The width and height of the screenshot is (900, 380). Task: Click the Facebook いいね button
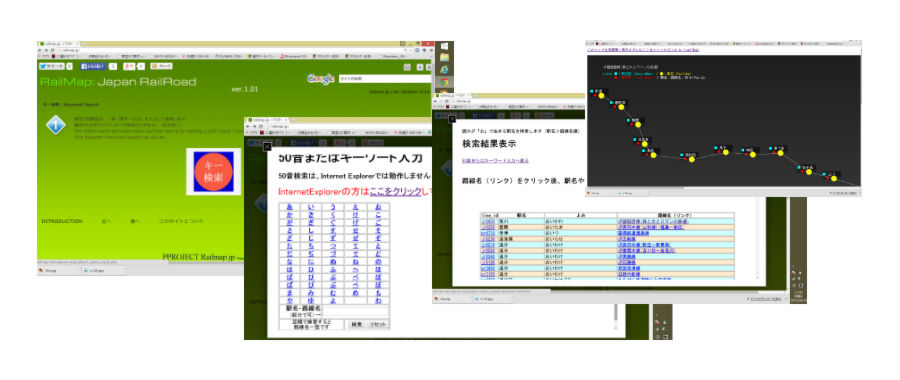(x=94, y=67)
